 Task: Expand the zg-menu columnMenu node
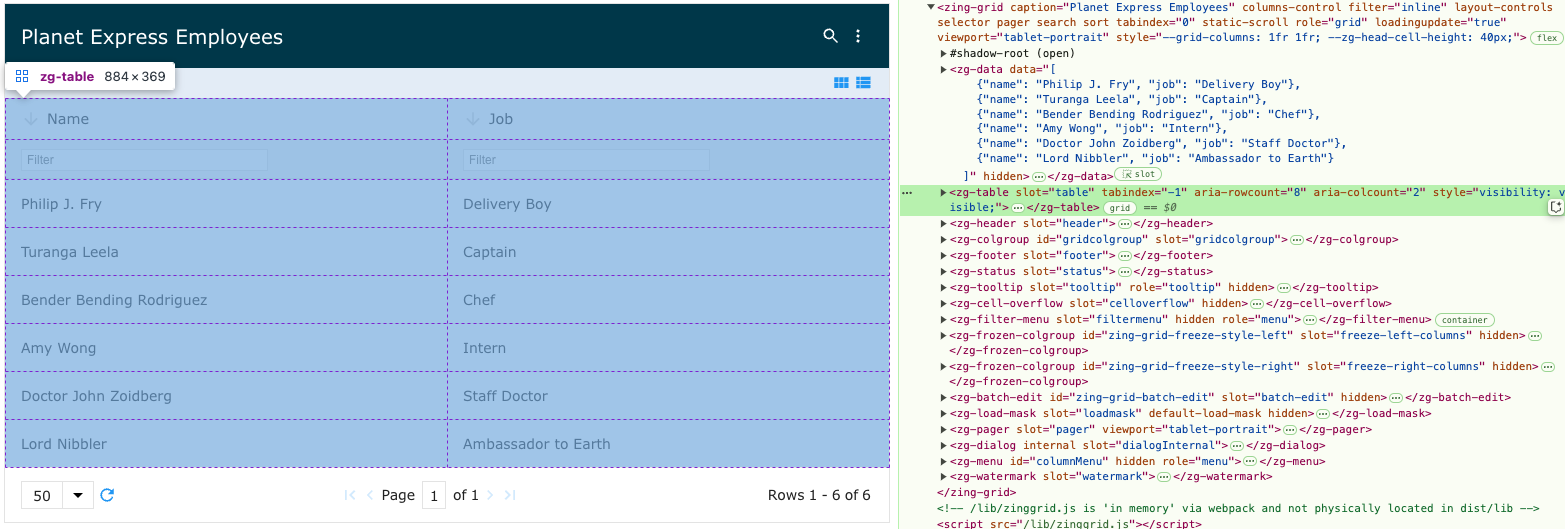pyautogui.click(x=944, y=461)
